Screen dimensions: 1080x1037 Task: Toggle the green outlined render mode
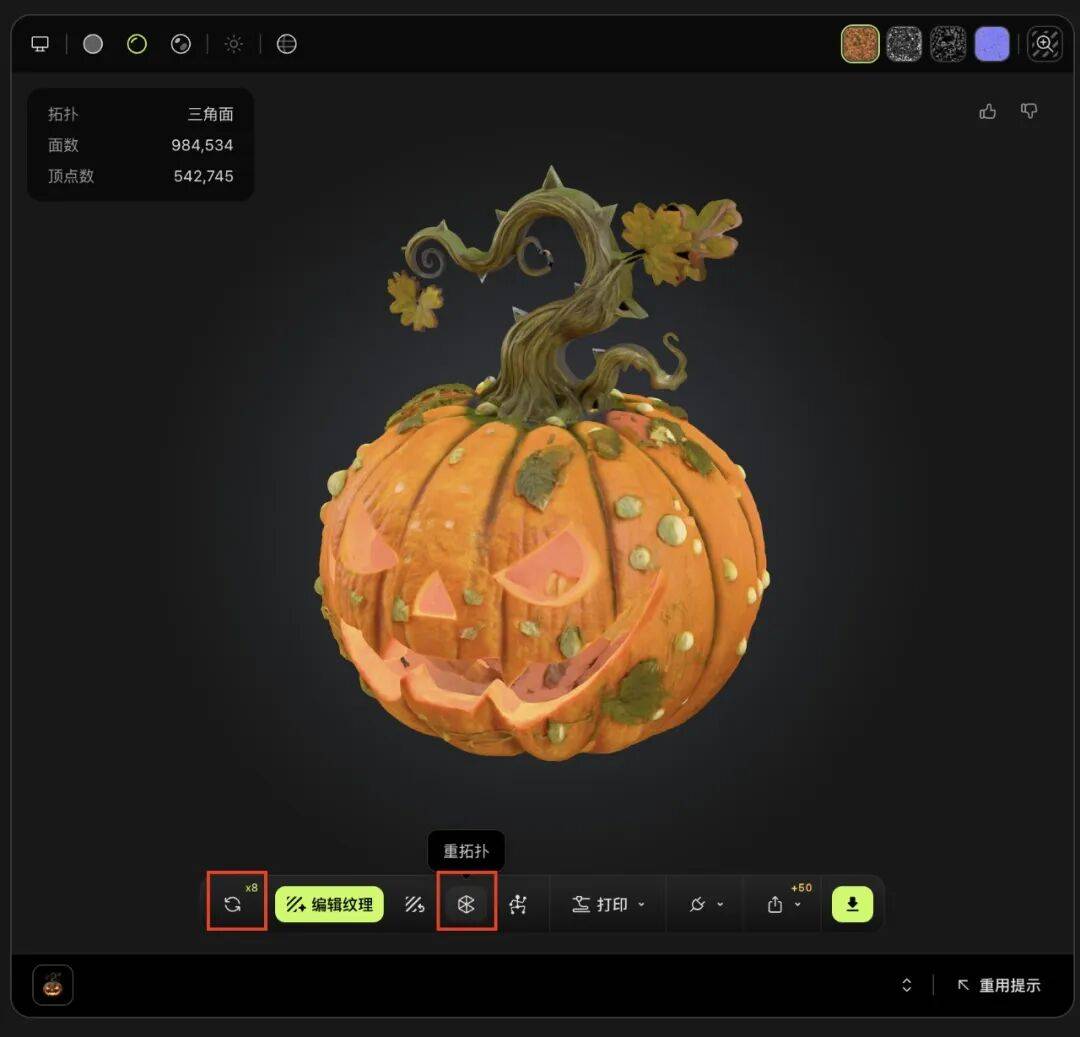pyautogui.click(x=137, y=44)
